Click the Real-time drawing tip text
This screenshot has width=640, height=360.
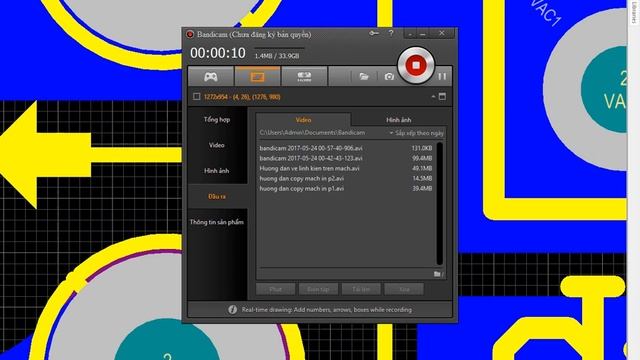click(327, 310)
